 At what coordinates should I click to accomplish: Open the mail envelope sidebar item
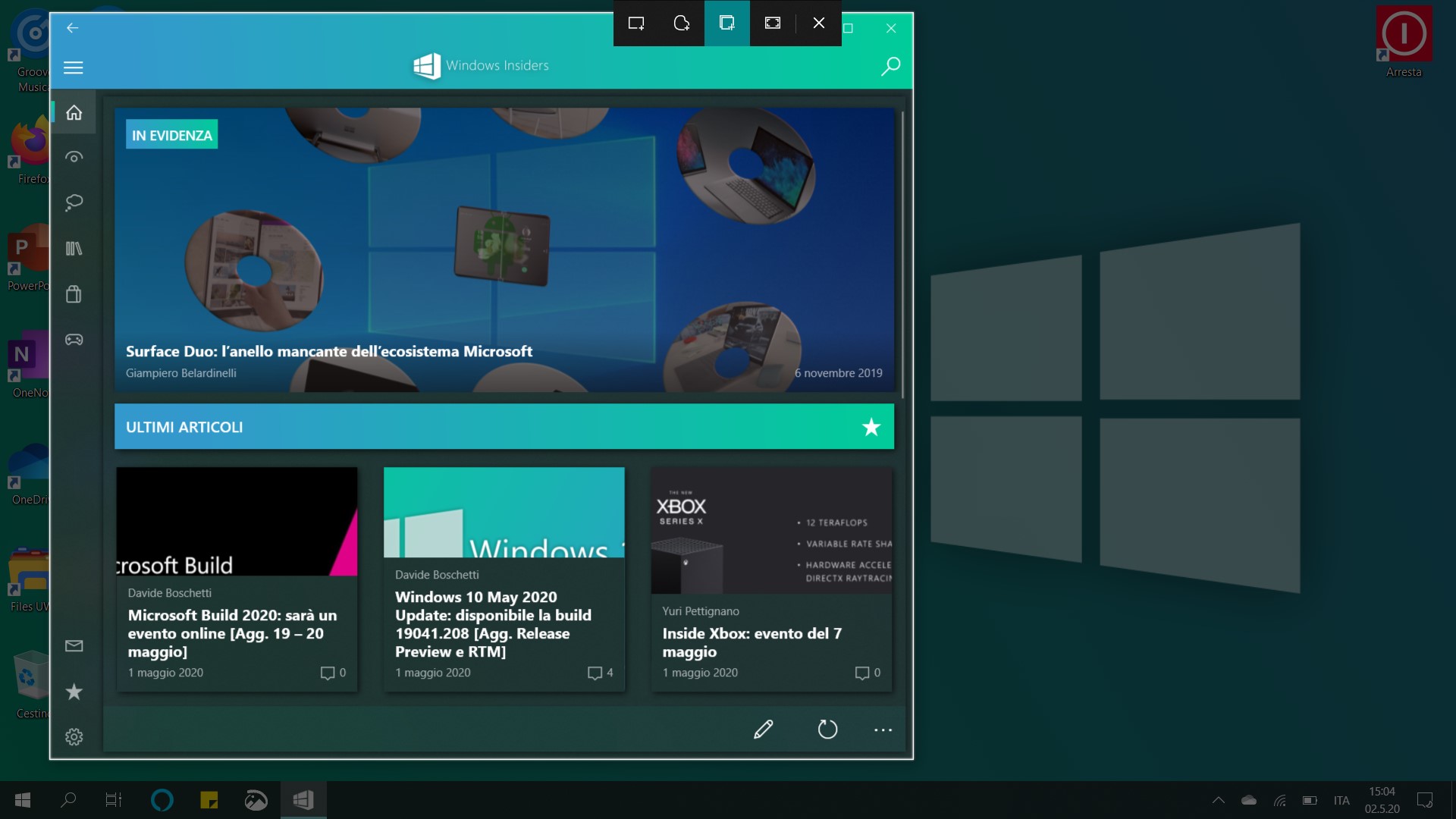[74, 646]
